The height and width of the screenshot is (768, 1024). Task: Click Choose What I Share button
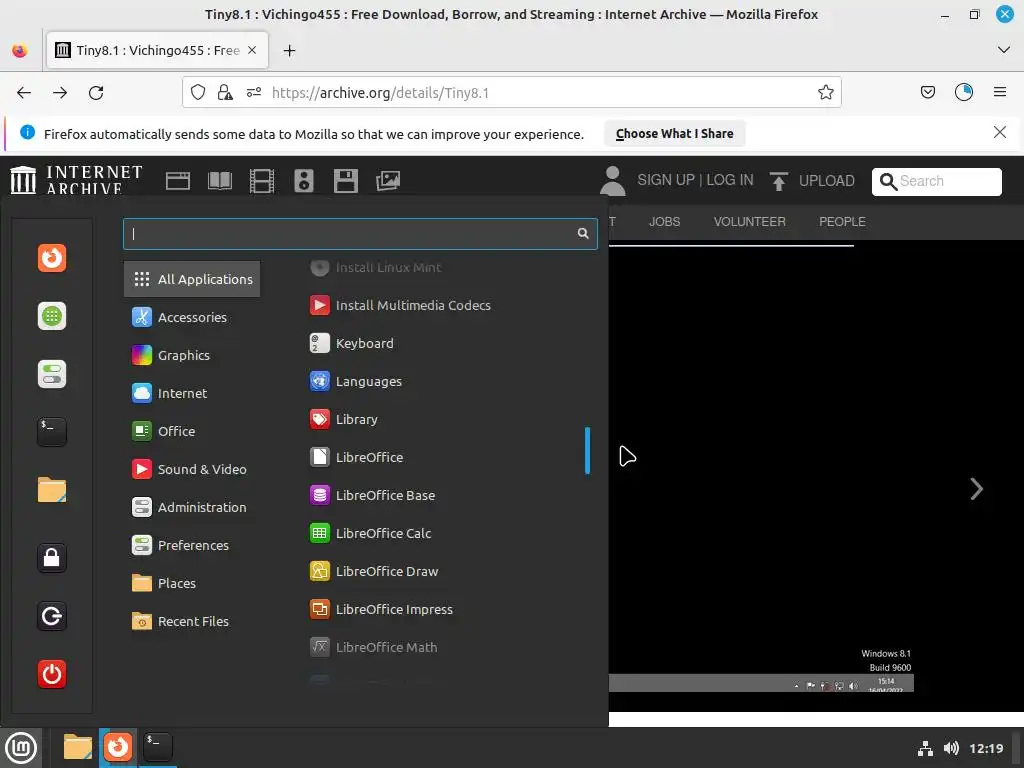coord(675,134)
